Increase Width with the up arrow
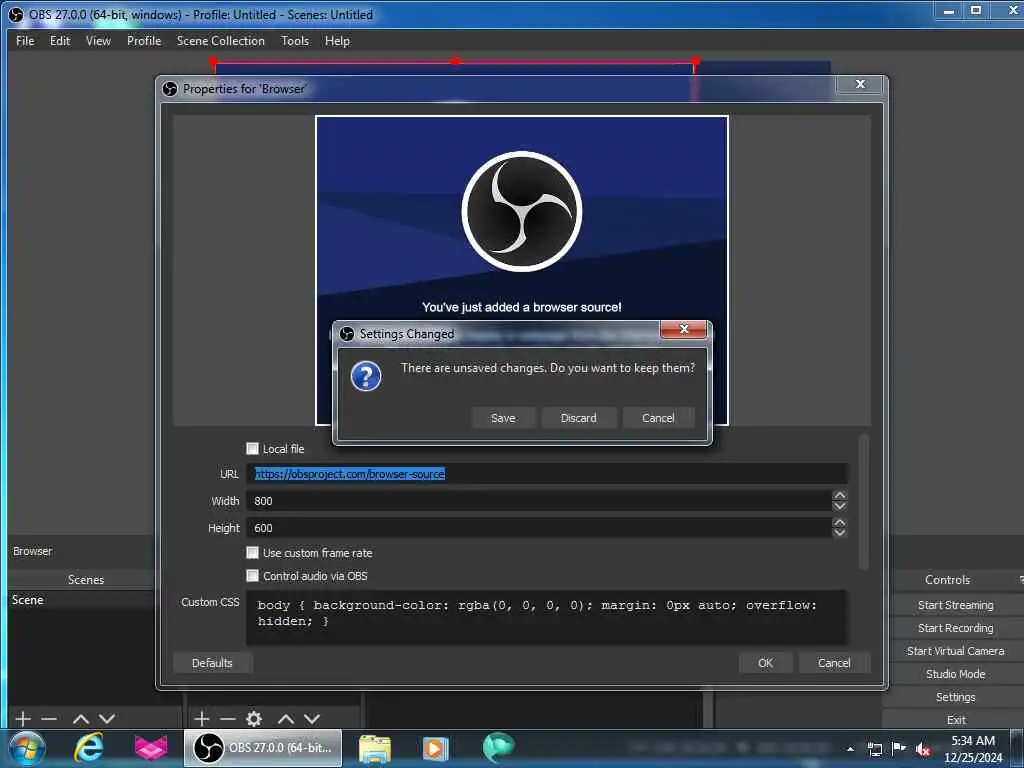 point(840,496)
